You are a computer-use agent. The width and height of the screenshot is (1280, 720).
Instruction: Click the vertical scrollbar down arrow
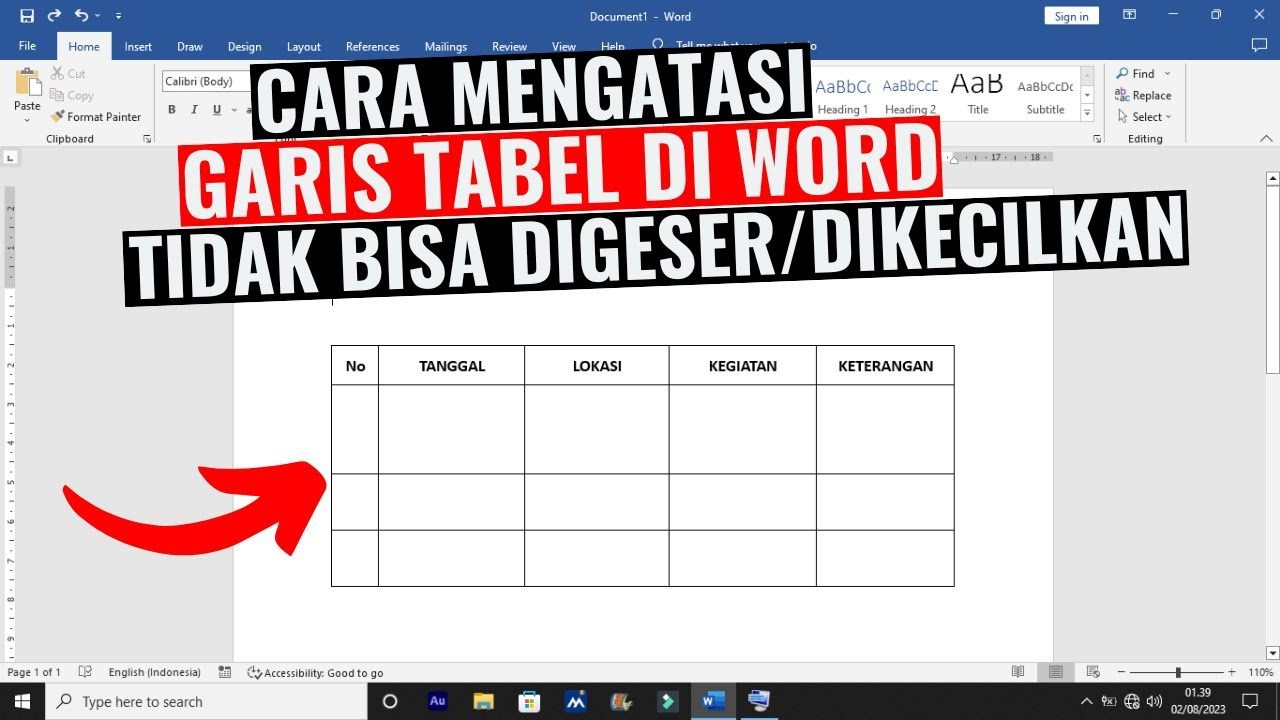pos(1272,653)
